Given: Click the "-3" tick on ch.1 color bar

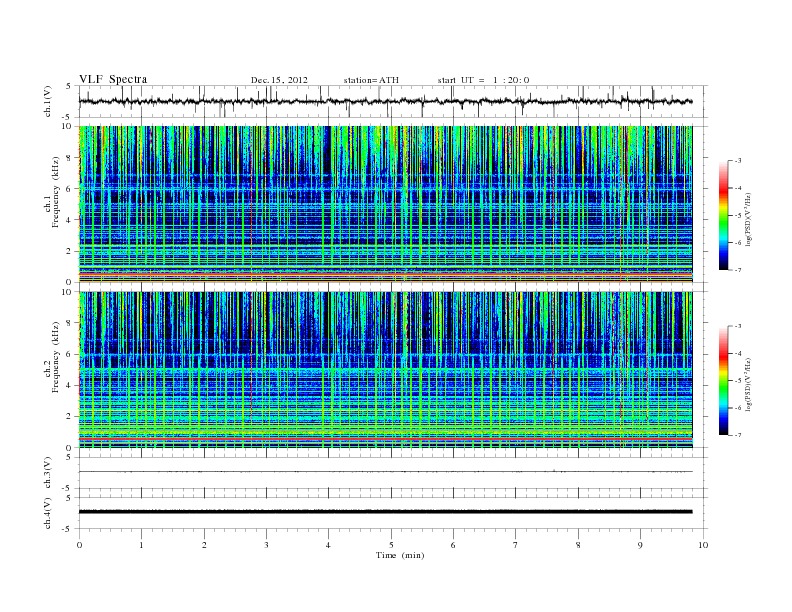Looking at the screenshot, I should tap(738, 161).
